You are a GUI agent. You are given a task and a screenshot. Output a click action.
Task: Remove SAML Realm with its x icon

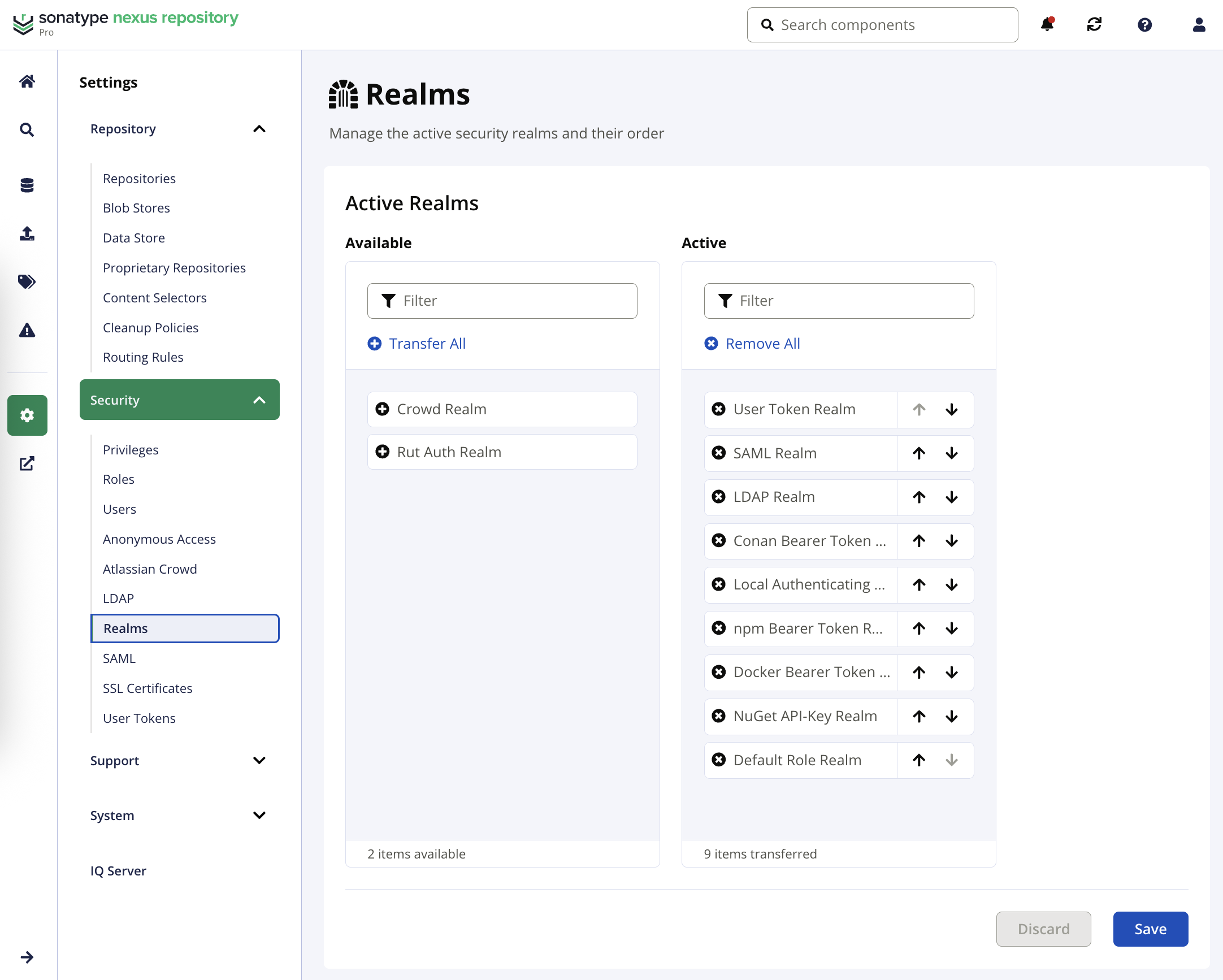[x=718, y=453]
